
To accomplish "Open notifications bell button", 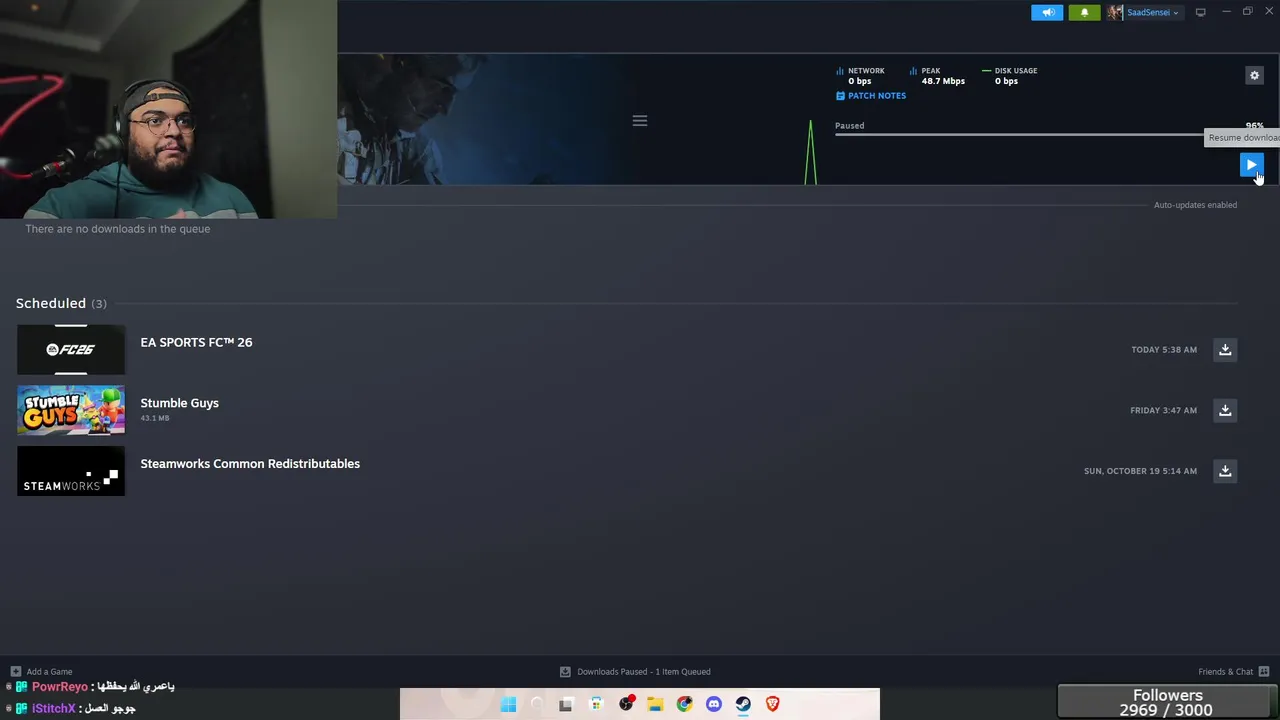I will 1084,13.
